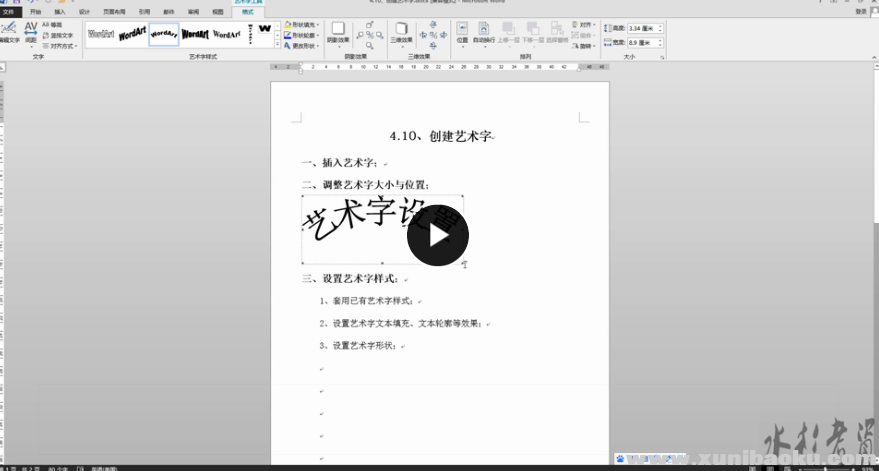
Task: Click the Edit Text (编辑文字) icon
Action: (9, 32)
